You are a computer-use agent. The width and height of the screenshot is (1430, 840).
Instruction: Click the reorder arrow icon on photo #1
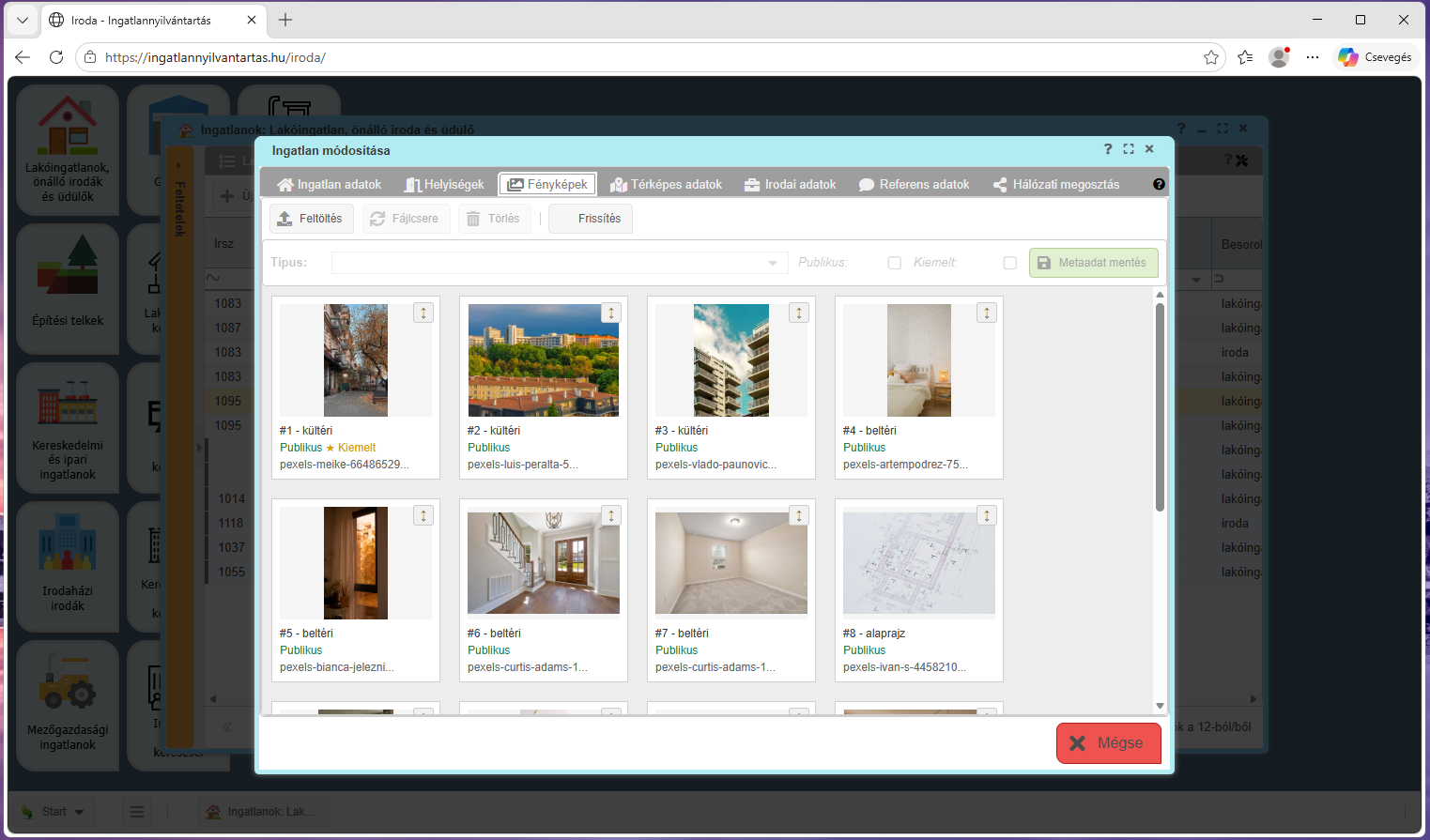423,313
